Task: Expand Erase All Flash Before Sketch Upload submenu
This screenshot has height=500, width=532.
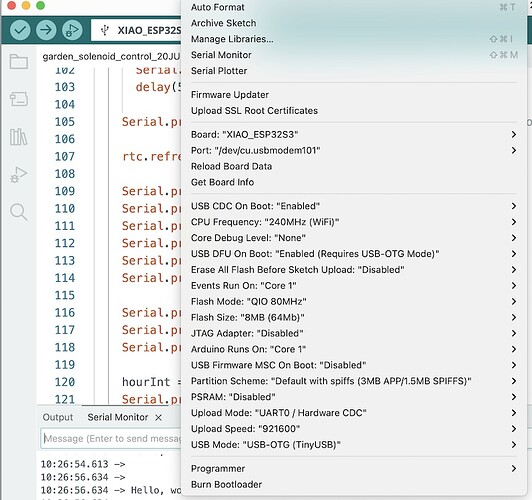Action: click(353, 270)
